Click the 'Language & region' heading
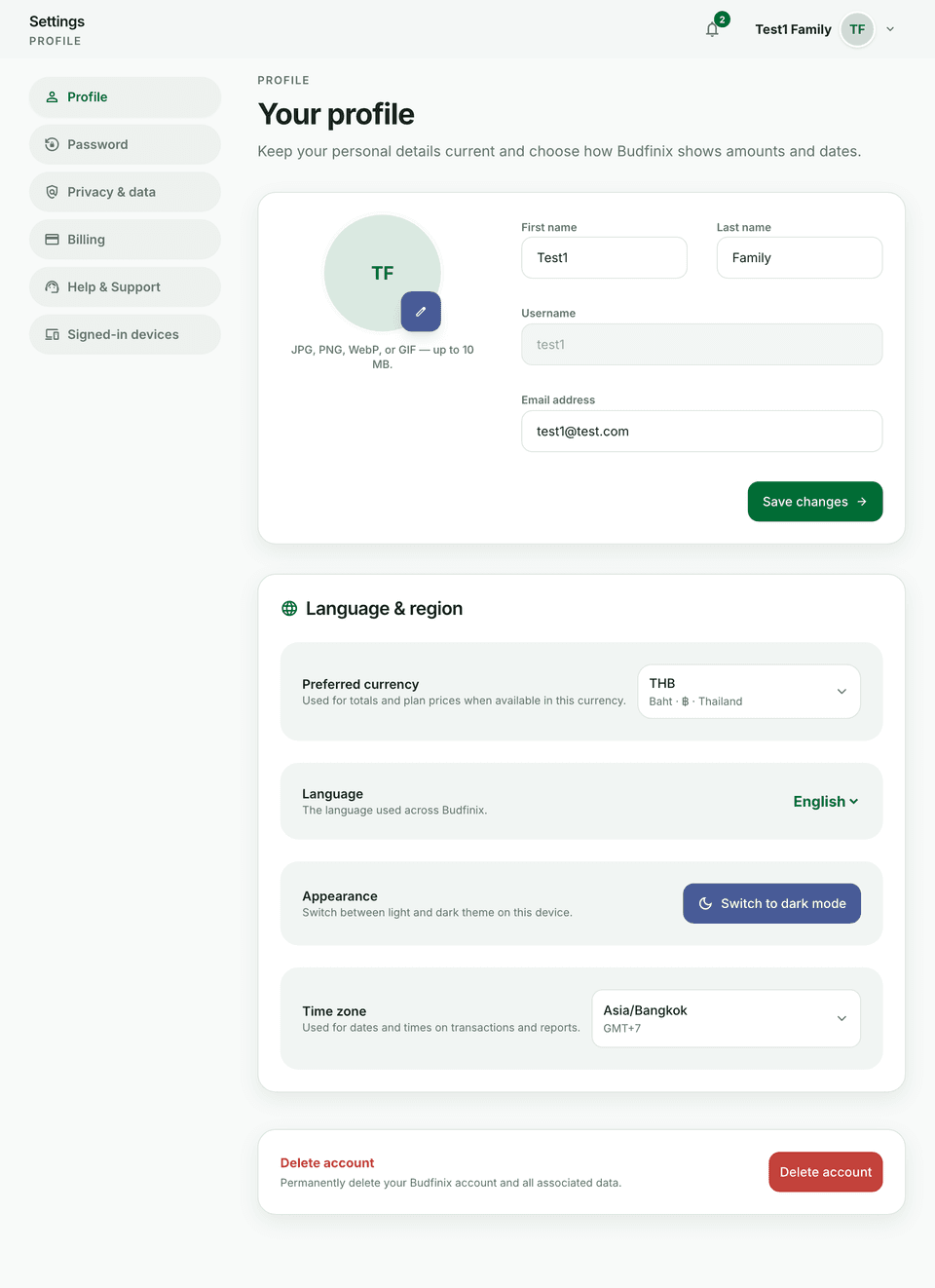The width and height of the screenshot is (935, 1288). tap(384, 609)
